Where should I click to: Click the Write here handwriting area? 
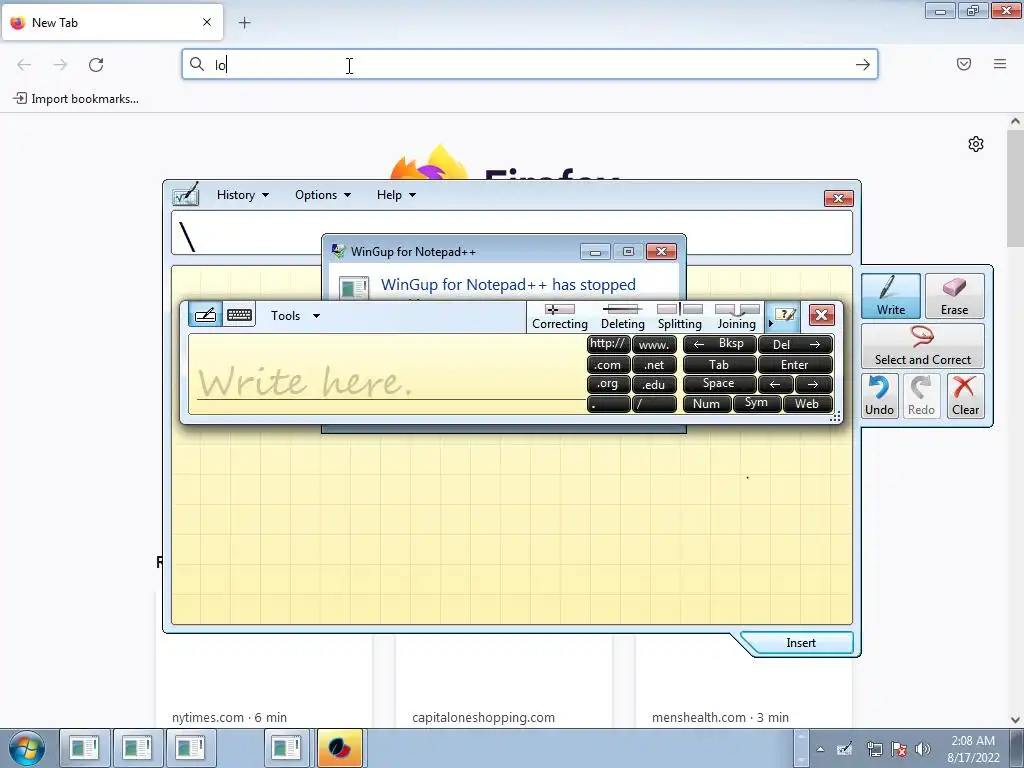pos(389,375)
